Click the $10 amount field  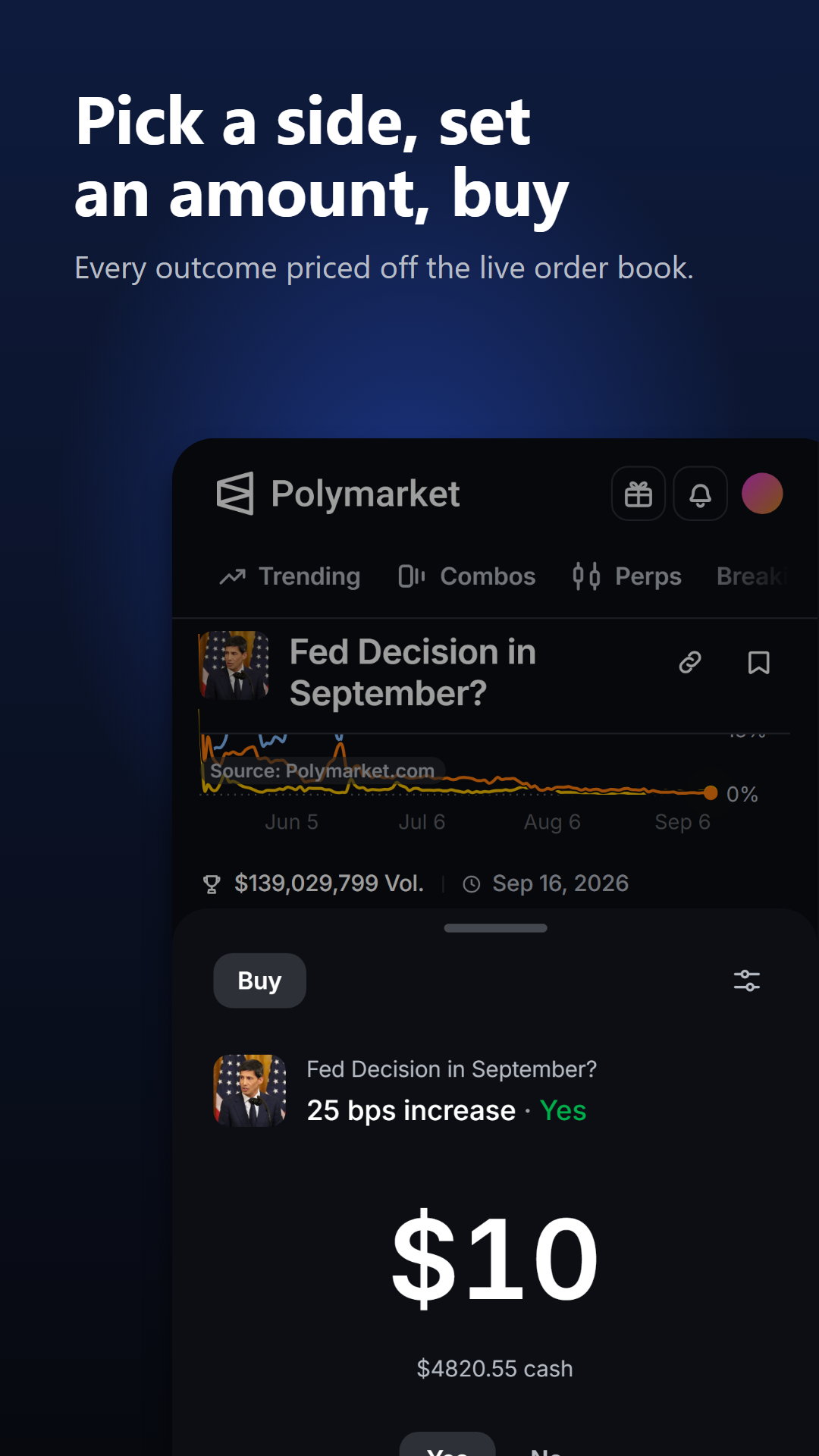point(495,1259)
